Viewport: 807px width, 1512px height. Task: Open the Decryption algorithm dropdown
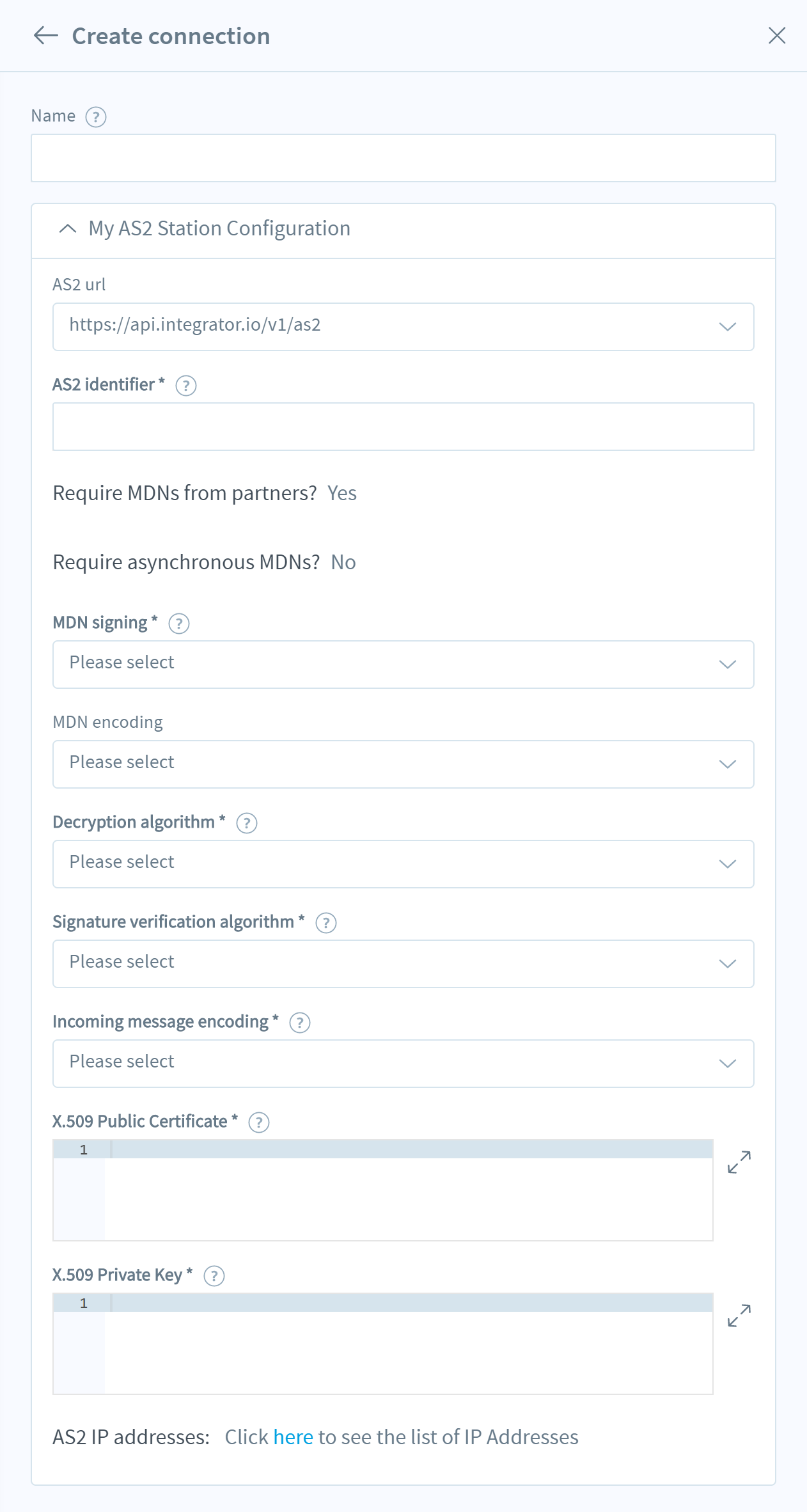click(x=726, y=864)
